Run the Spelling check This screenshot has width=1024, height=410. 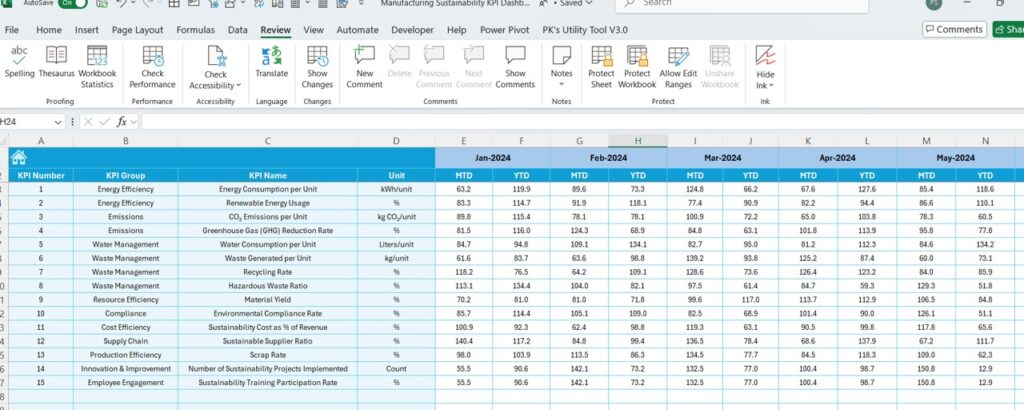tap(20, 63)
